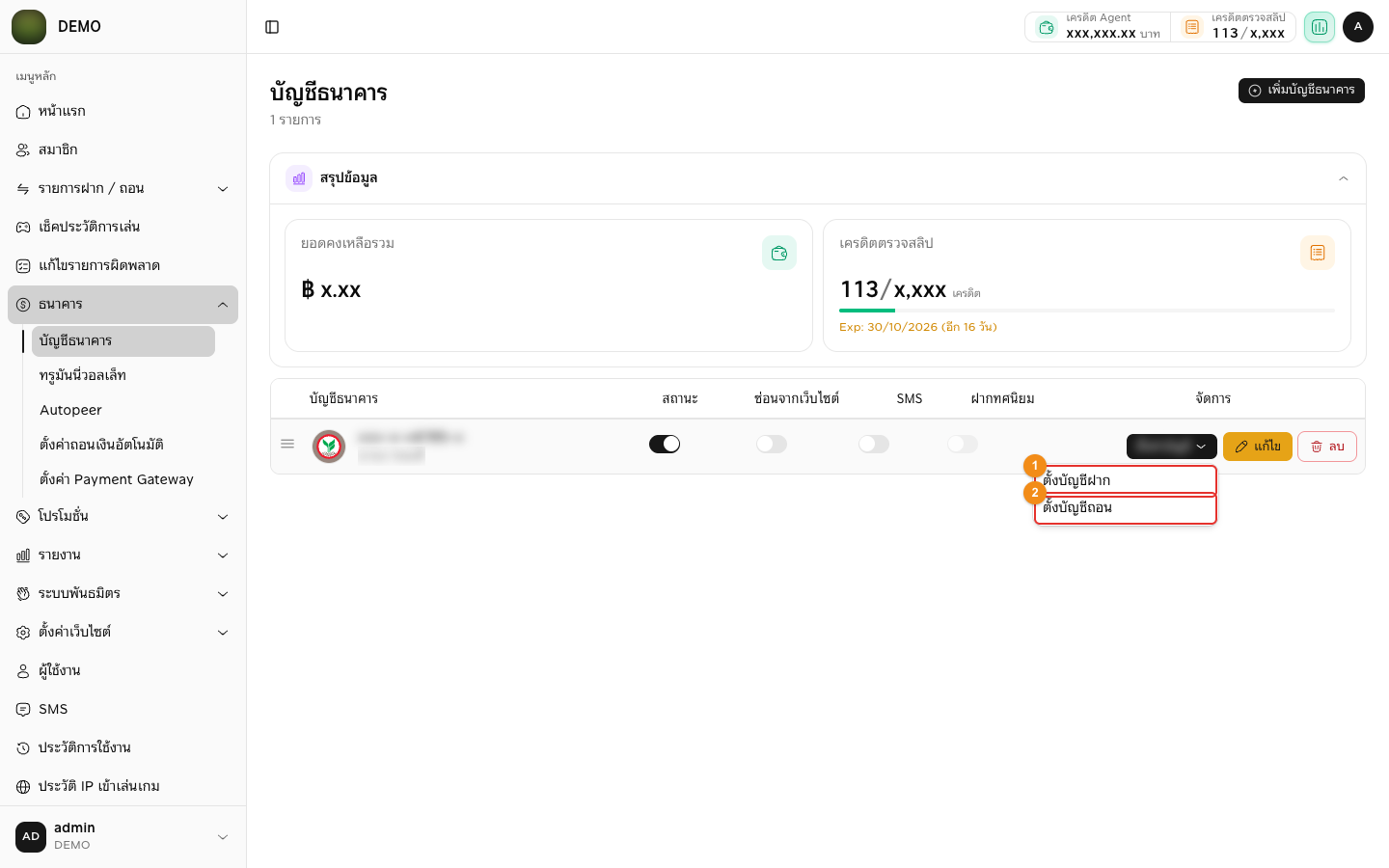Open ประวัติการใช้งาน usage history

click(x=123, y=748)
